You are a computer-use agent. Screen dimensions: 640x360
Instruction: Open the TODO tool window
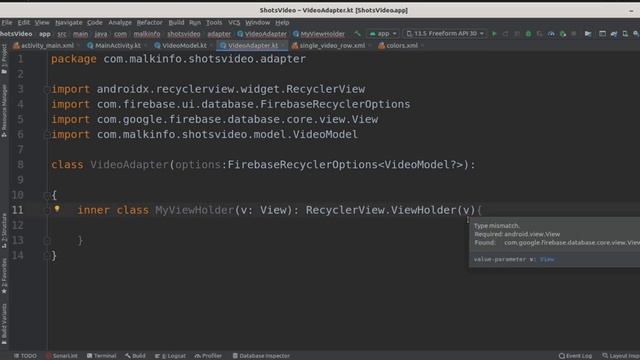[25, 356]
